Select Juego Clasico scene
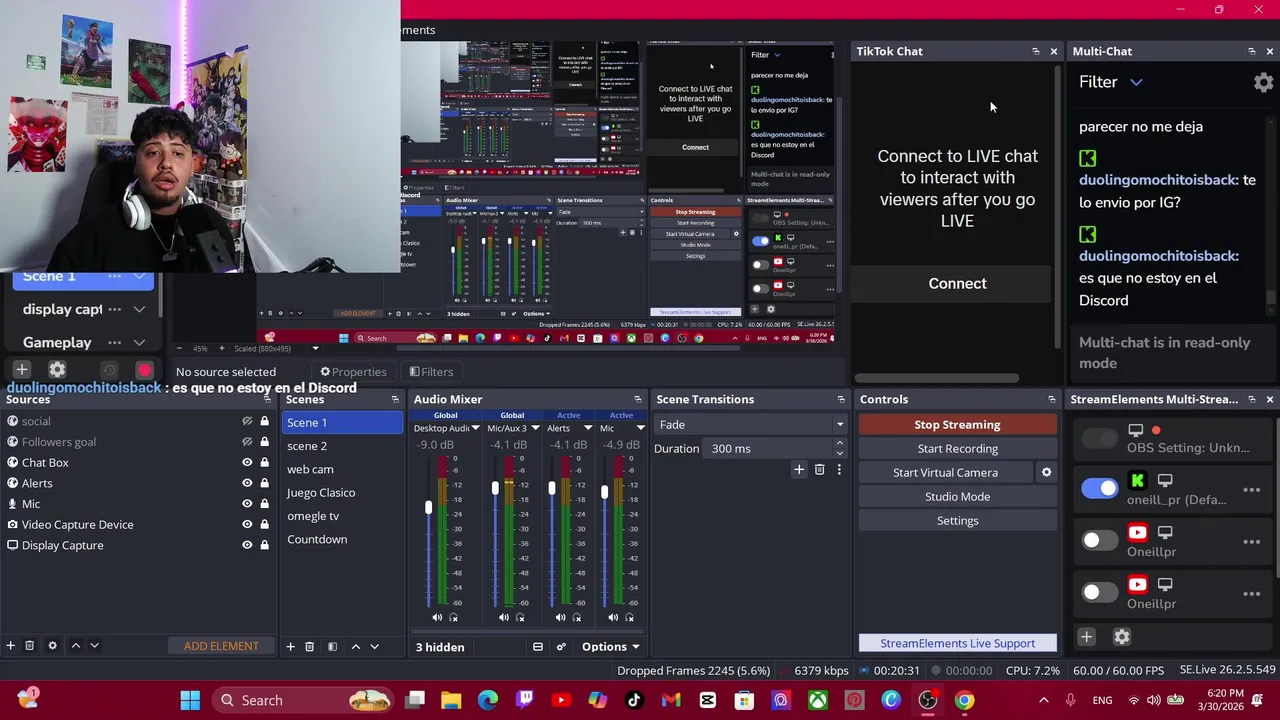 coord(341,492)
